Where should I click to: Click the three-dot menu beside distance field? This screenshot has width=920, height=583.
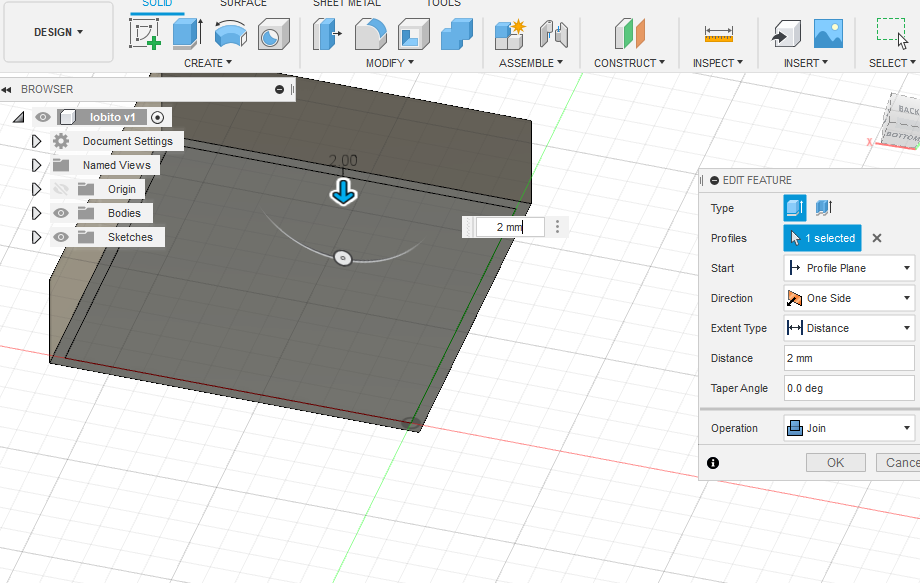557,227
